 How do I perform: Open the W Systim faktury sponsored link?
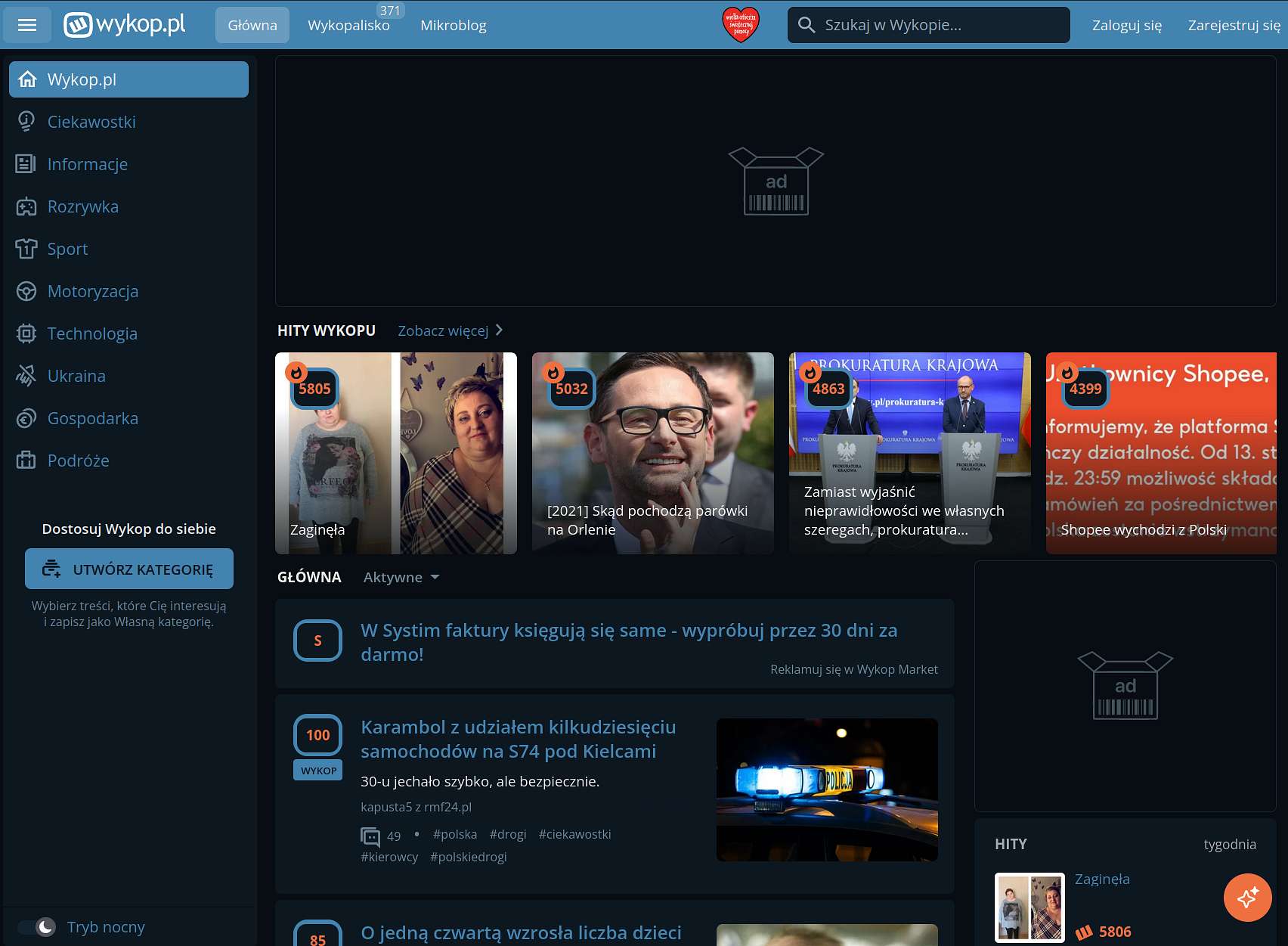629,642
